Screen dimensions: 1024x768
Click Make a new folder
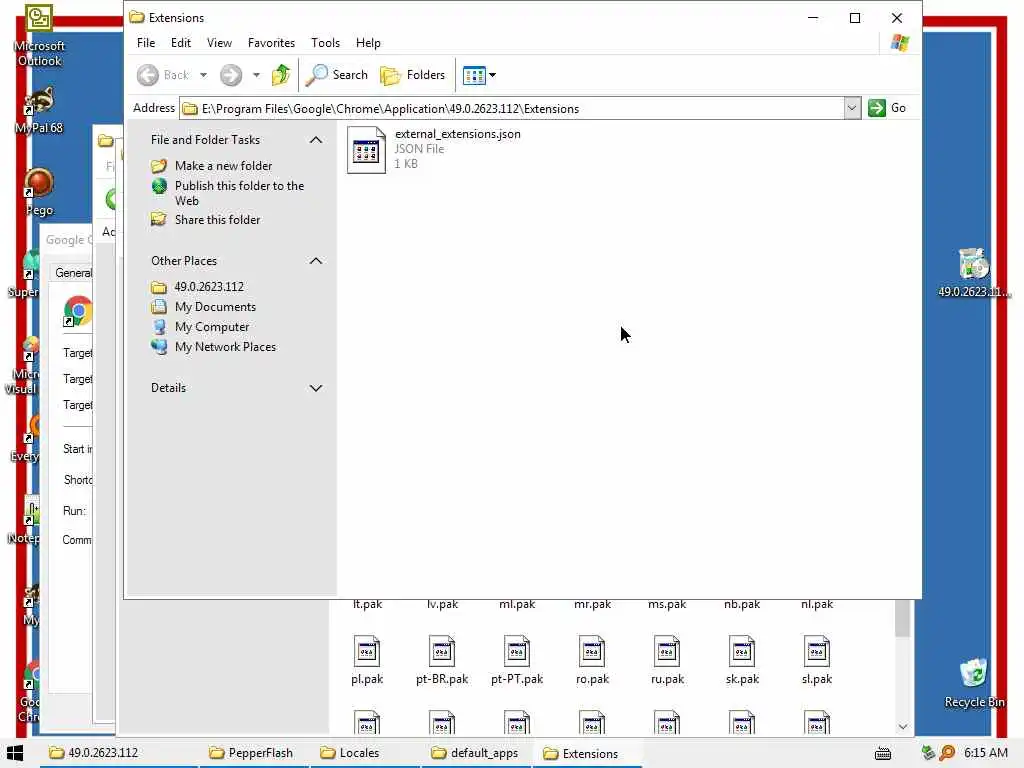pyautogui.click(x=223, y=166)
